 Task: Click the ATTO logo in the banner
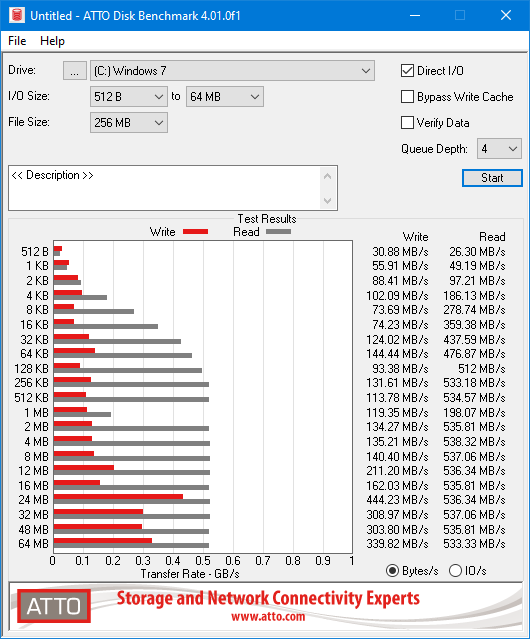[54, 606]
